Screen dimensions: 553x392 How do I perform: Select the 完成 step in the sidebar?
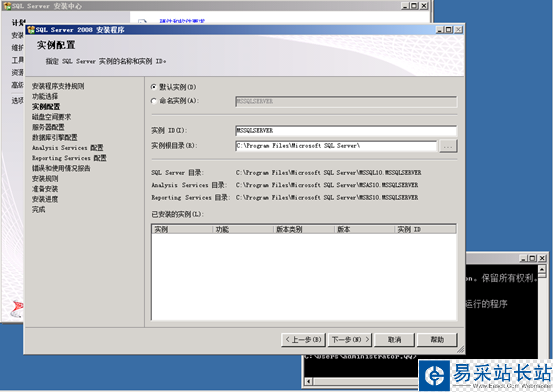[x=38, y=209]
